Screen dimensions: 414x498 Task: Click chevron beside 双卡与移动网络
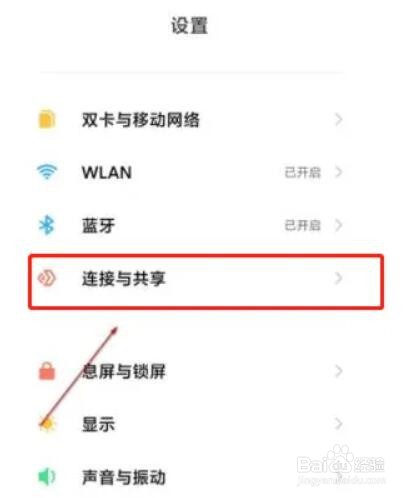click(338, 119)
